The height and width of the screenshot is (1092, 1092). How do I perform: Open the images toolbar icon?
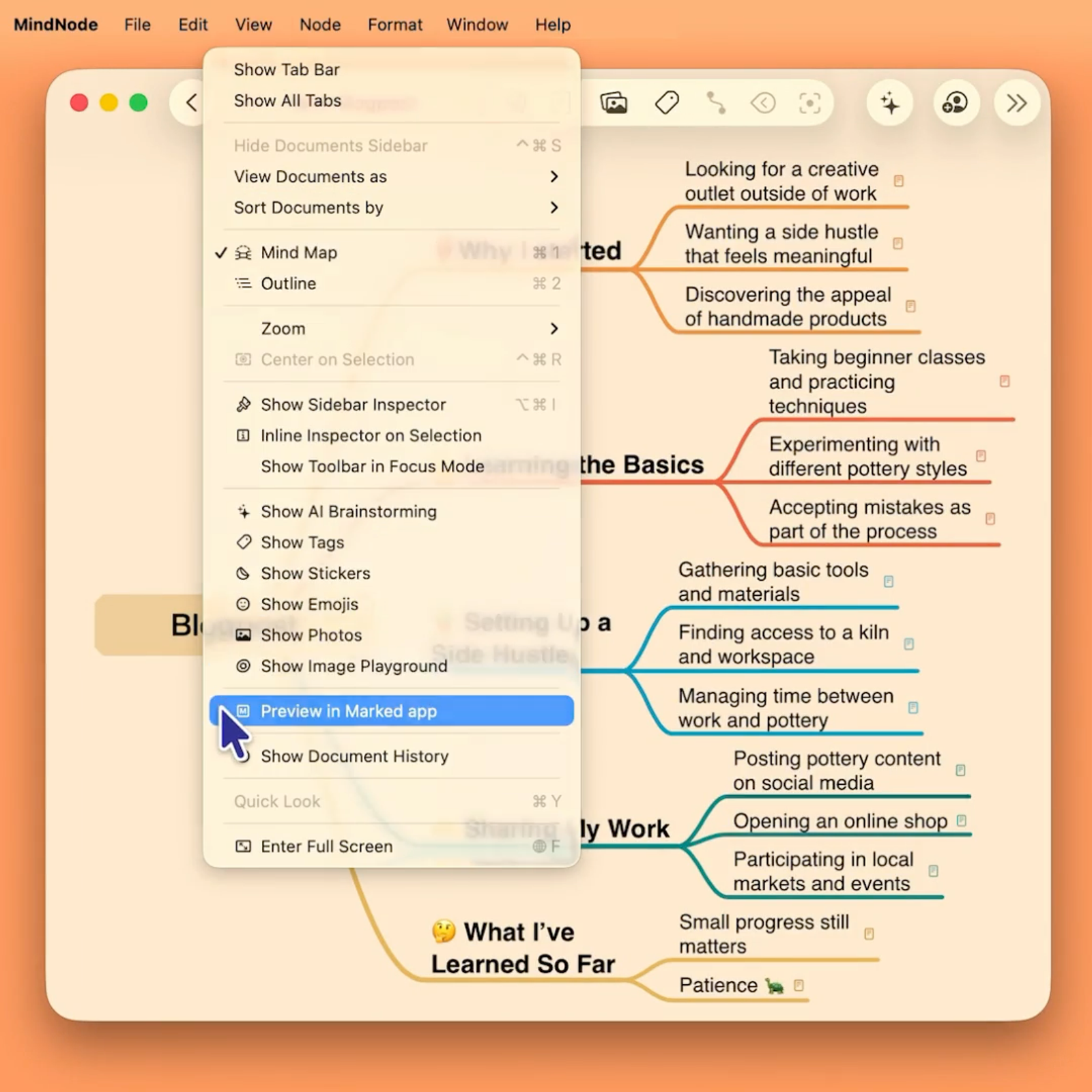coord(614,103)
